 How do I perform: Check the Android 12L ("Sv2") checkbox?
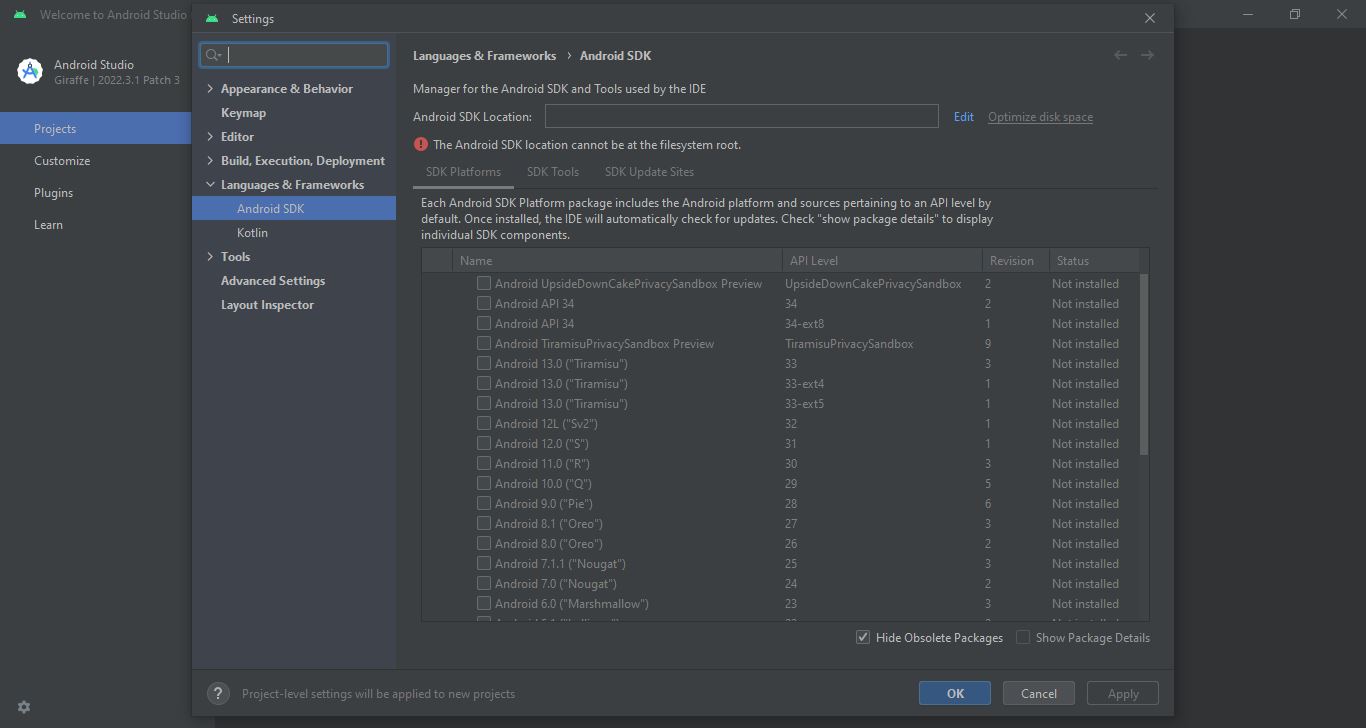pyautogui.click(x=484, y=423)
